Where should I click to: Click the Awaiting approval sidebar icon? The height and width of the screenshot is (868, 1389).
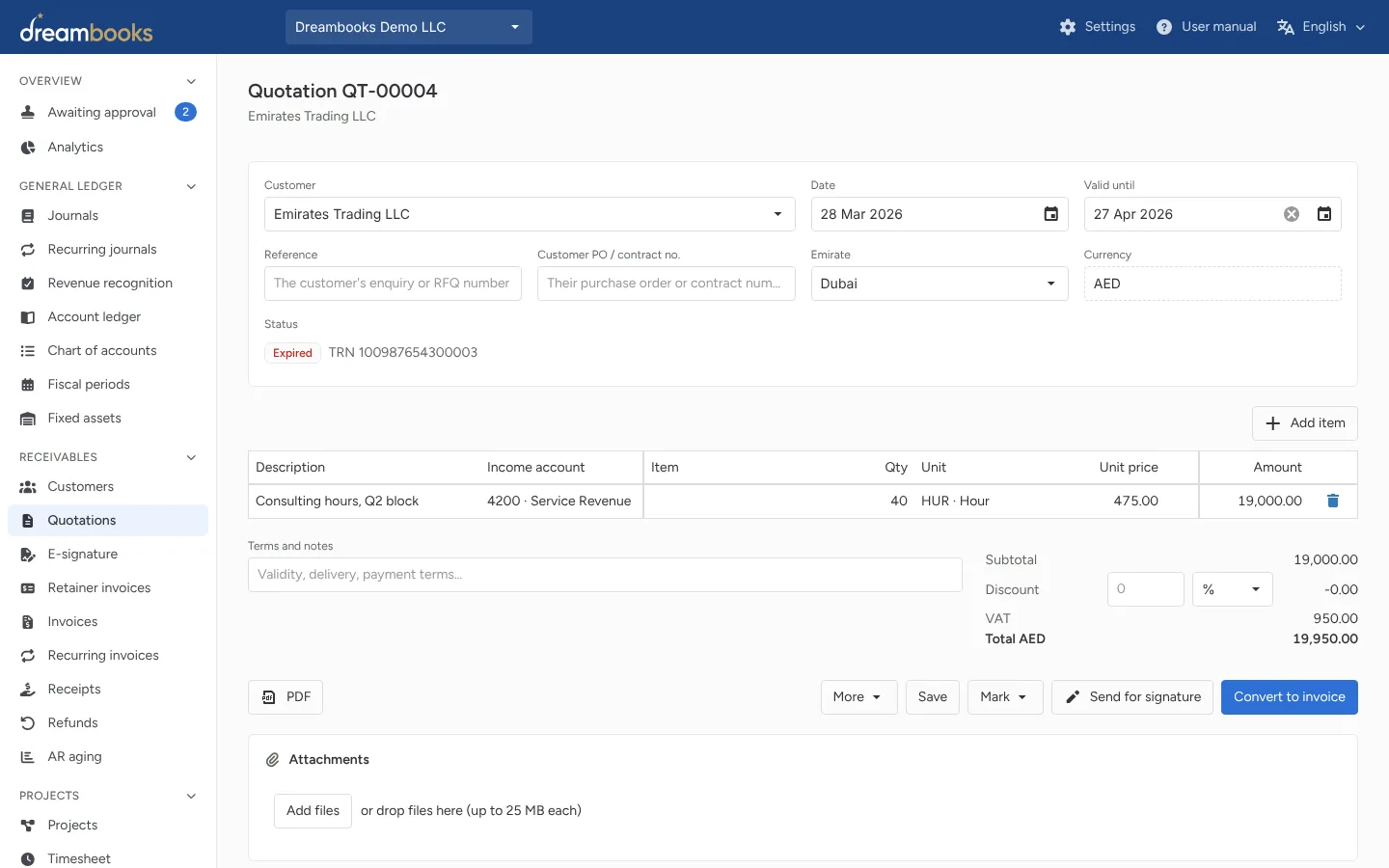[28, 113]
